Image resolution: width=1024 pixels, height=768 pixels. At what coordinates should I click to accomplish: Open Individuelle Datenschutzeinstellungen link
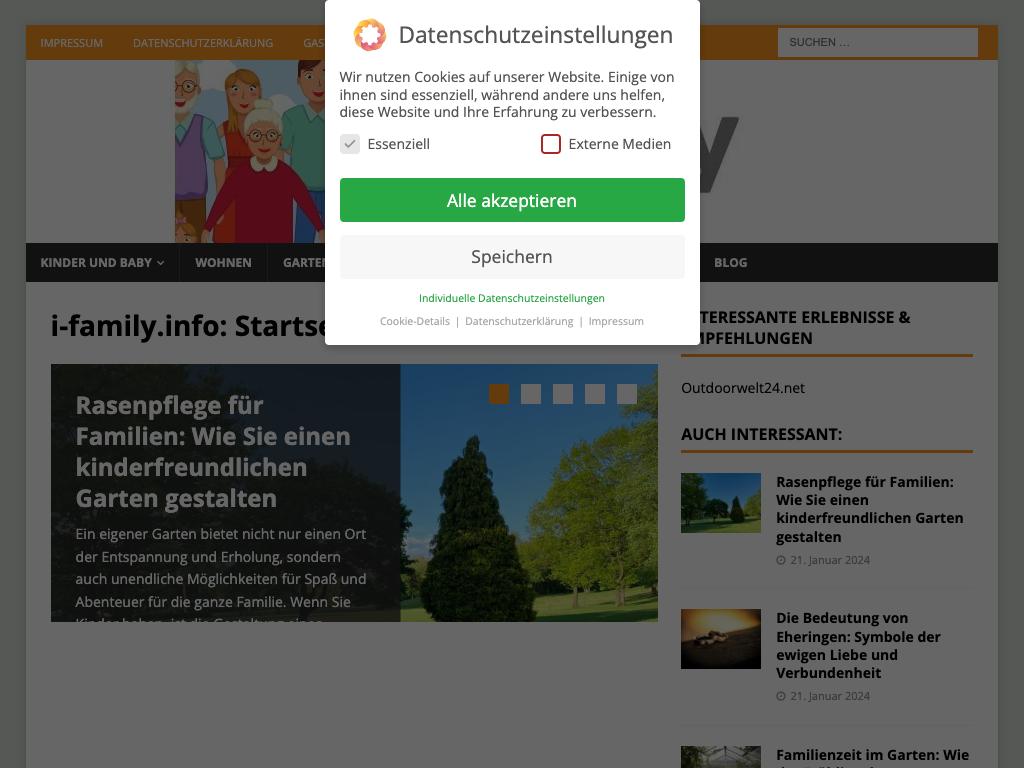[x=512, y=298]
